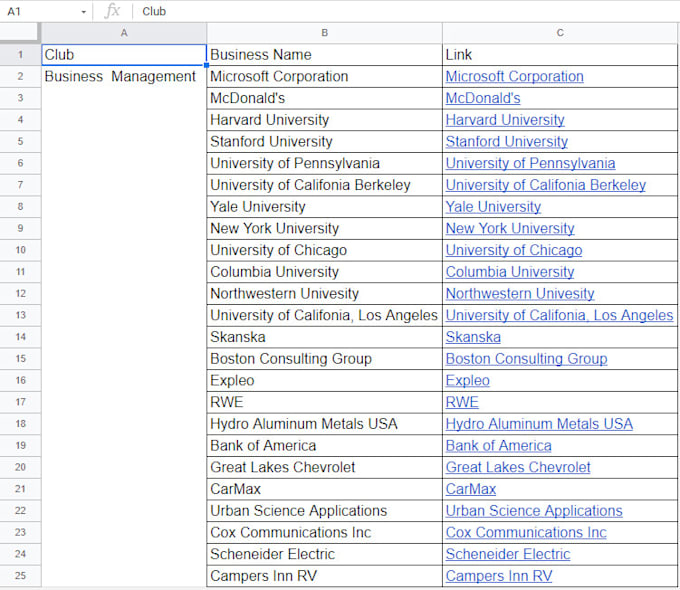
Task: Open the McDonald's link
Action: click(483, 98)
